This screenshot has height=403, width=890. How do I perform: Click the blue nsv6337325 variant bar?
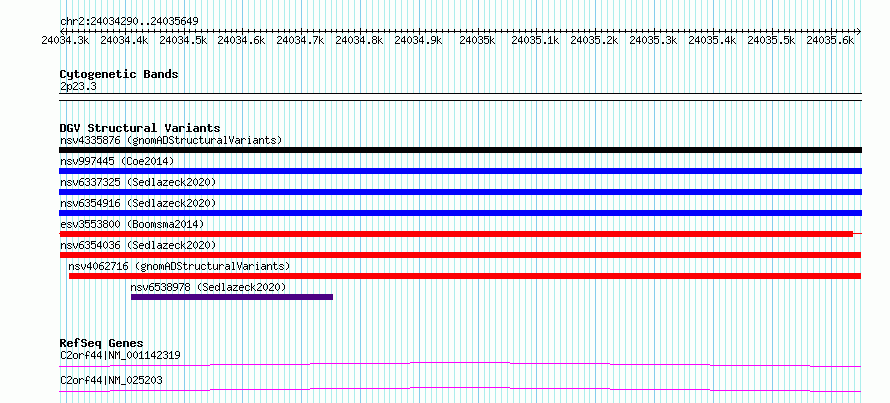(460, 192)
